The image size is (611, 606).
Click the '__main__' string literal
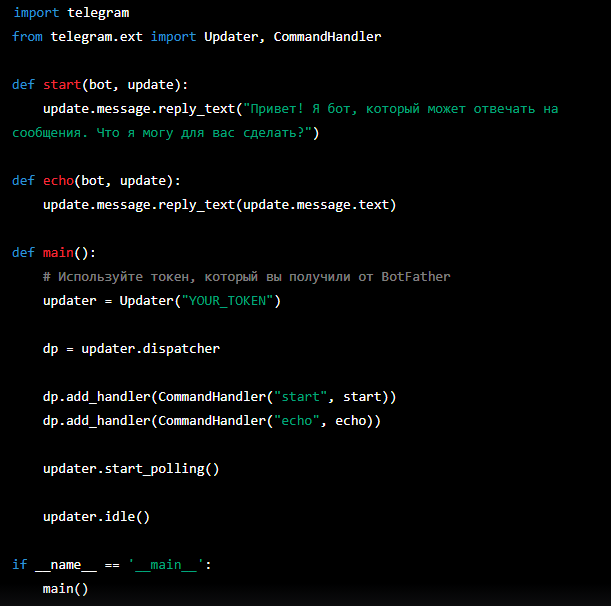click(x=166, y=565)
